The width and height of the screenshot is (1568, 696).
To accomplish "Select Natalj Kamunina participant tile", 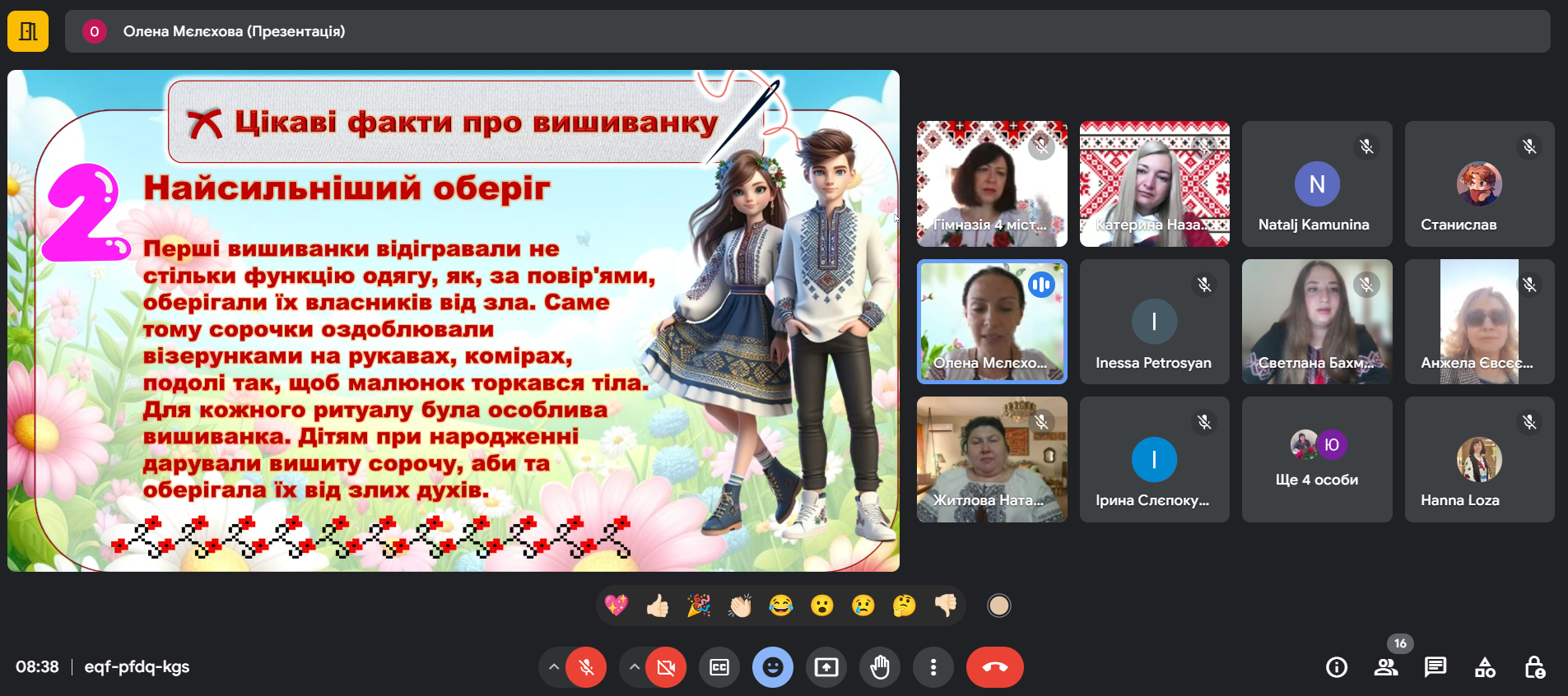I will point(1317,184).
